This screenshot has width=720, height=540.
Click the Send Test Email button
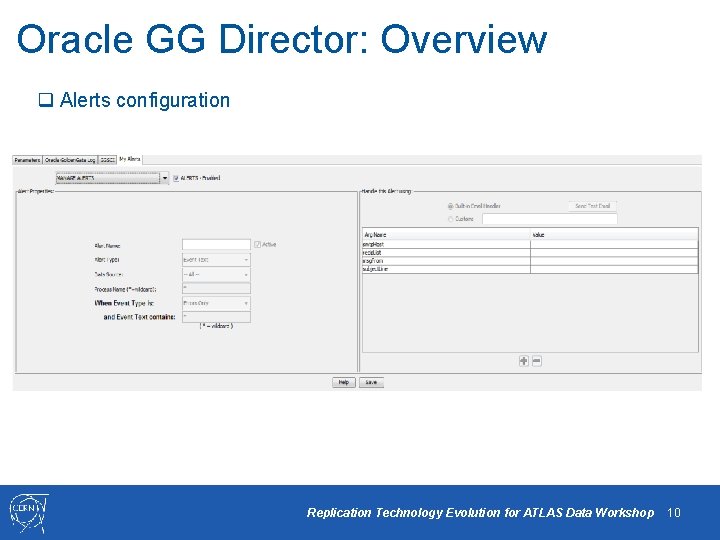[x=592, y=206]
